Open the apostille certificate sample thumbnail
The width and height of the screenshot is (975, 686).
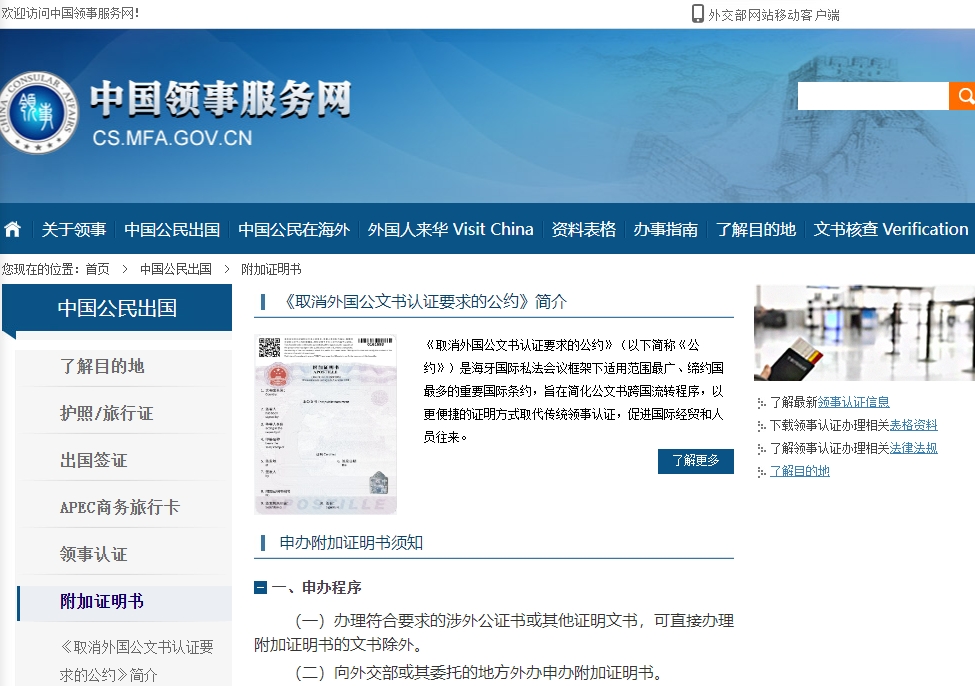pyautogui.click(x=325, y=424)
